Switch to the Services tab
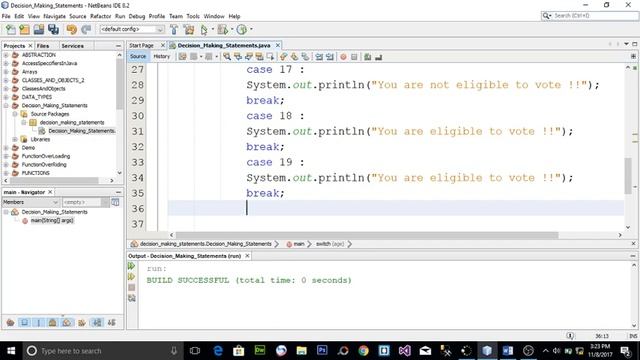 click(x=73, y=46)
